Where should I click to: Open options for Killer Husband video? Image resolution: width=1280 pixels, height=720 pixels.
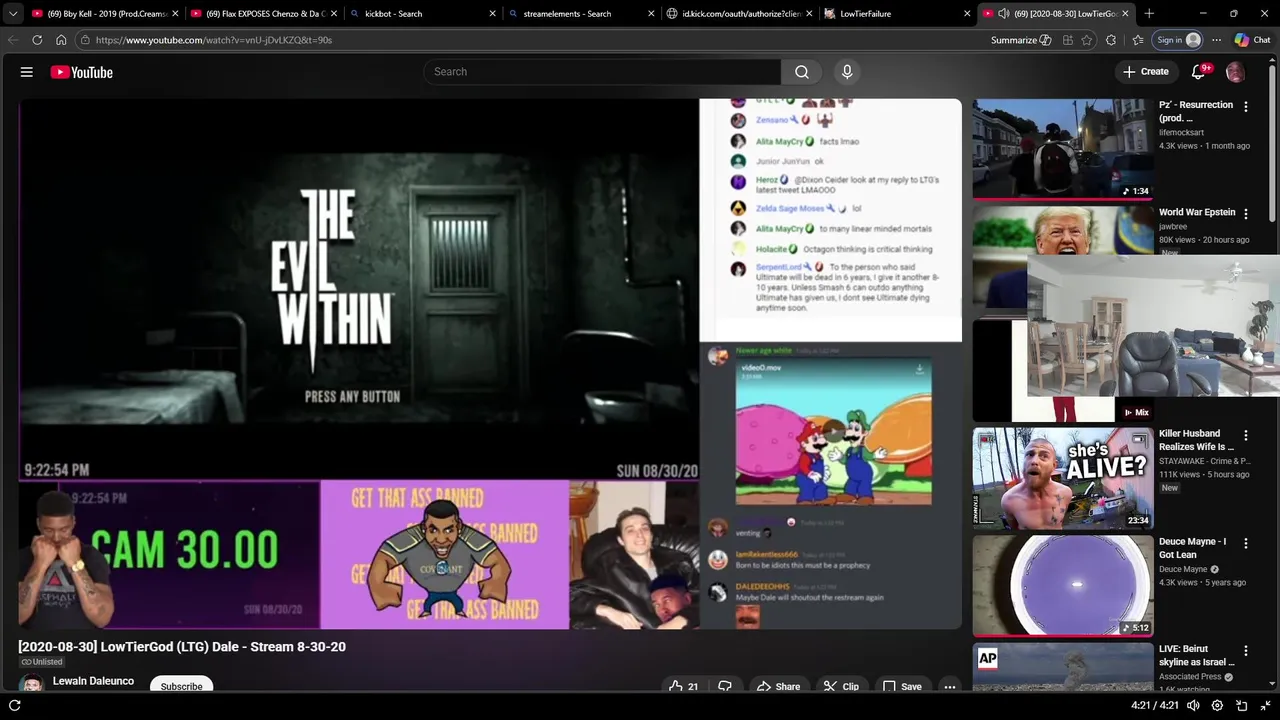(x=1245, y=435)
